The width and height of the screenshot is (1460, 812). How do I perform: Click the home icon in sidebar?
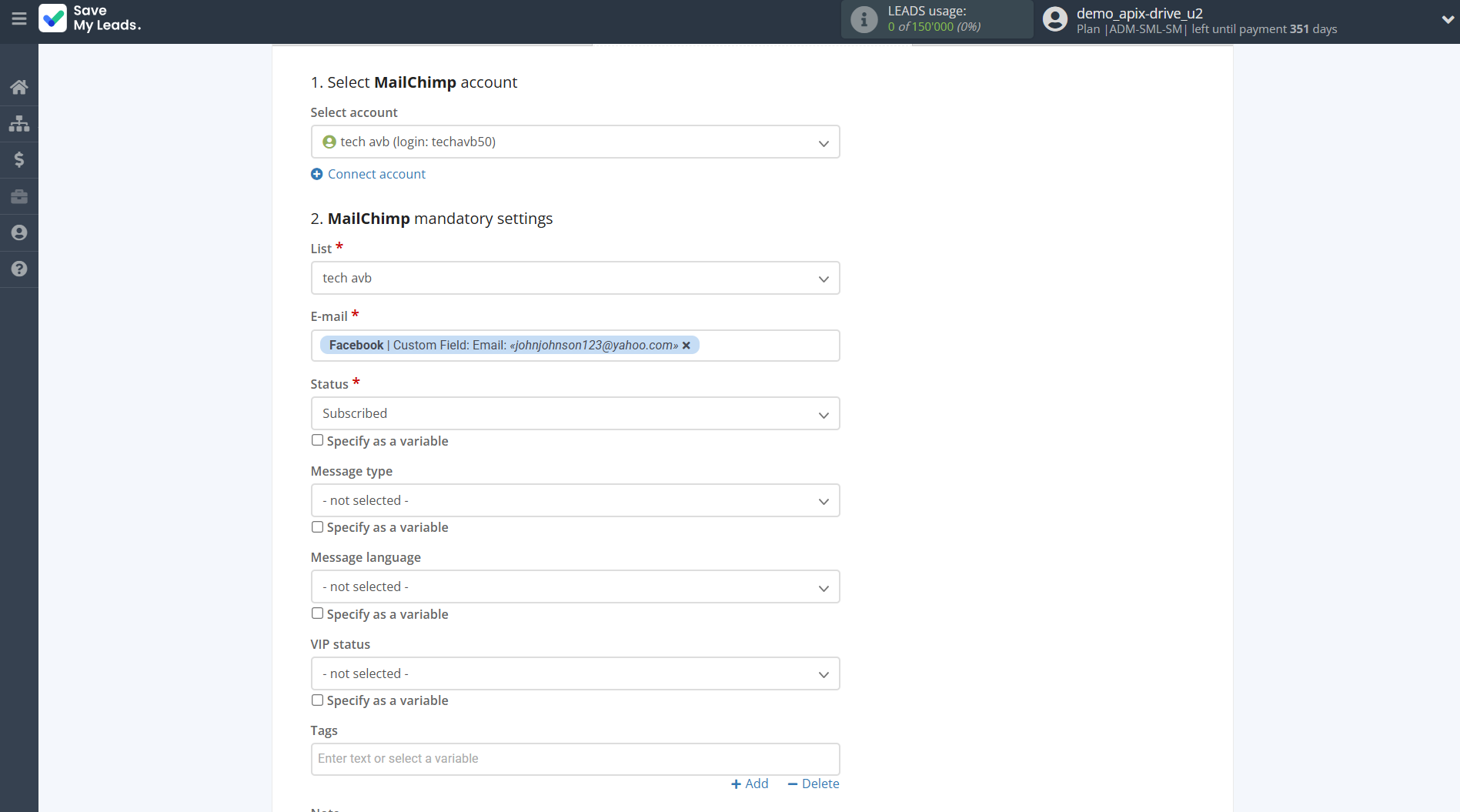pyautogui.click(x=19, y=87)
